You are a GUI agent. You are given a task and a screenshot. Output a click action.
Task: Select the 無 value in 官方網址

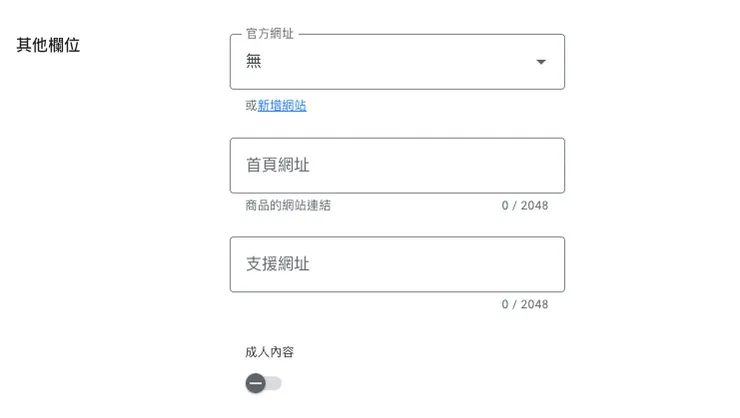(254, 62)
